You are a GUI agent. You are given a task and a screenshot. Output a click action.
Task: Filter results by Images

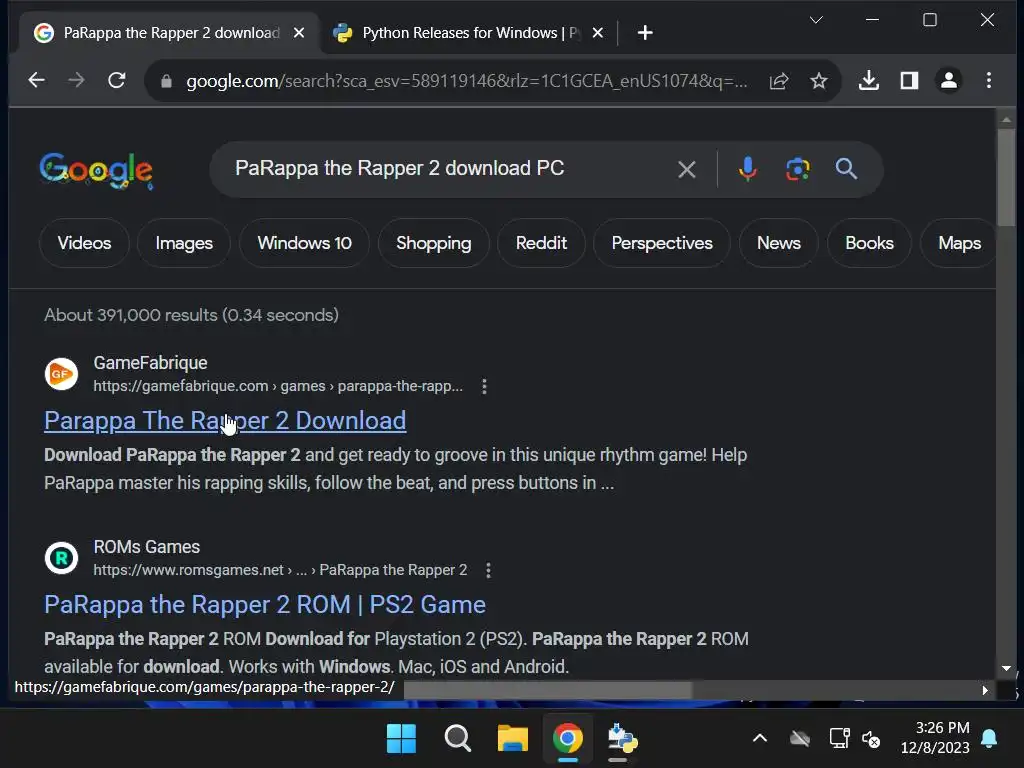coord(184,243)
